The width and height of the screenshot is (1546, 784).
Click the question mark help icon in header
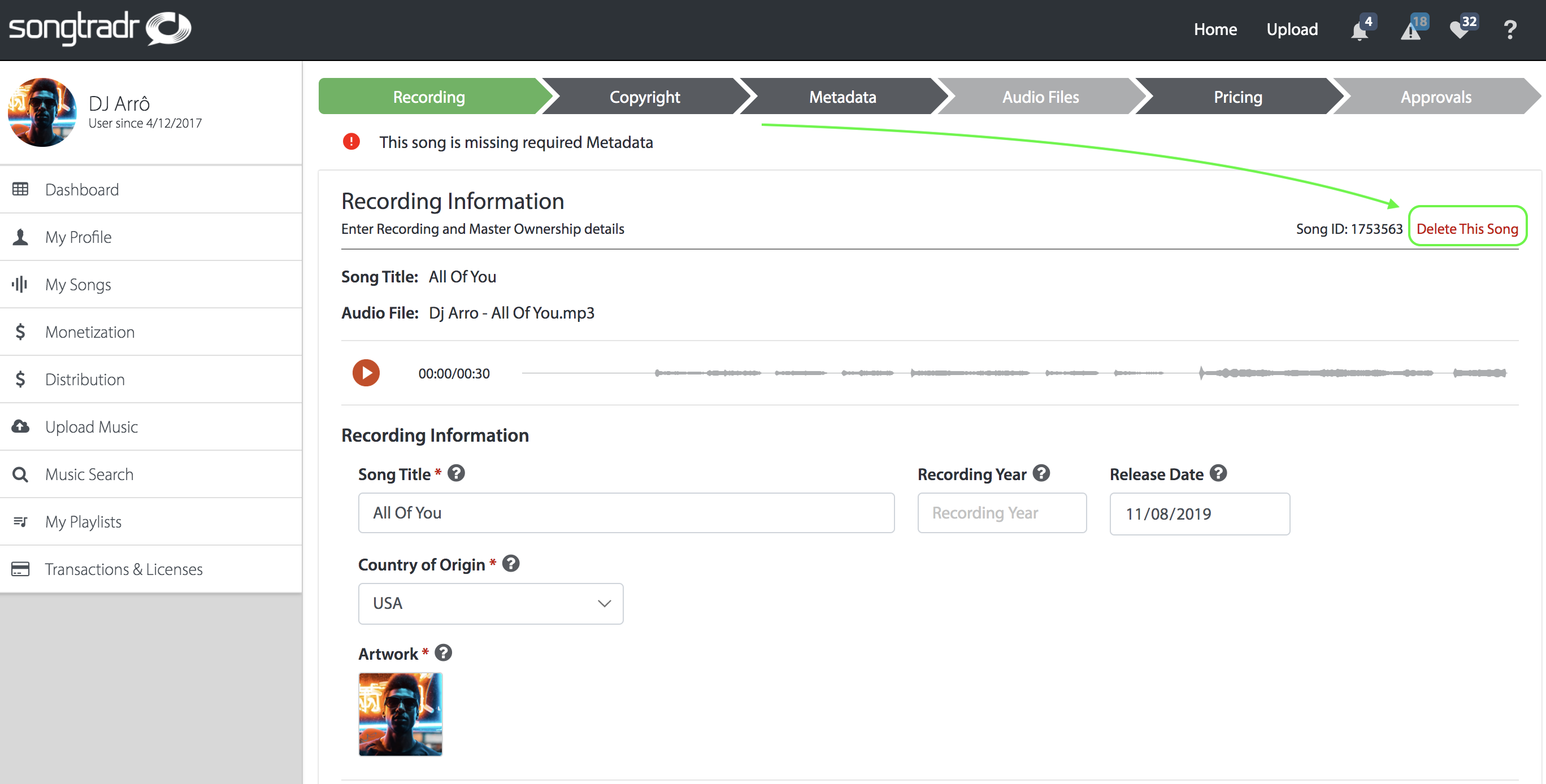(x=1510, y=29)
